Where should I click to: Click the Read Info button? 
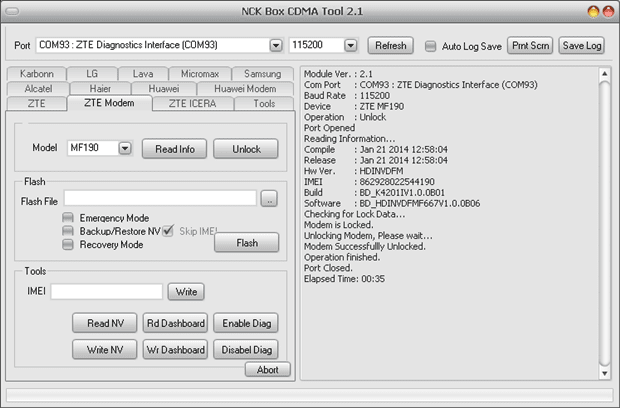point(174,149)
